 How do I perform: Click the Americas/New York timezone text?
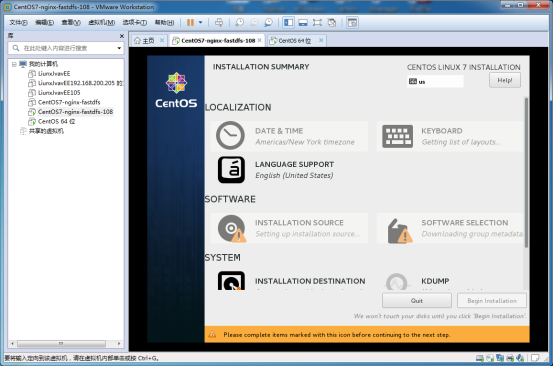[x=305, y=142]
